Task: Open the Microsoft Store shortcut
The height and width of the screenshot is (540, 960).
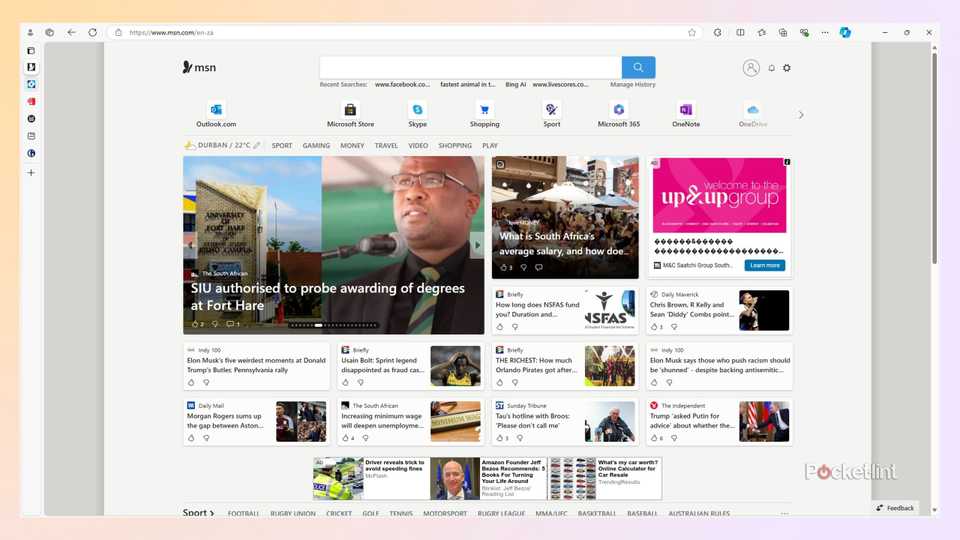Action: 350,110
